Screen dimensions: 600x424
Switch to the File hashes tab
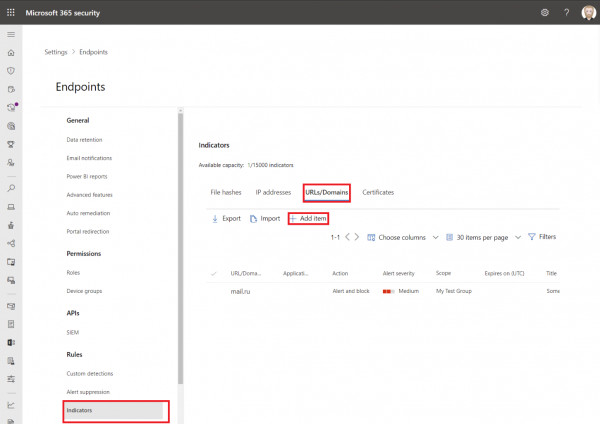pos(226,192)
